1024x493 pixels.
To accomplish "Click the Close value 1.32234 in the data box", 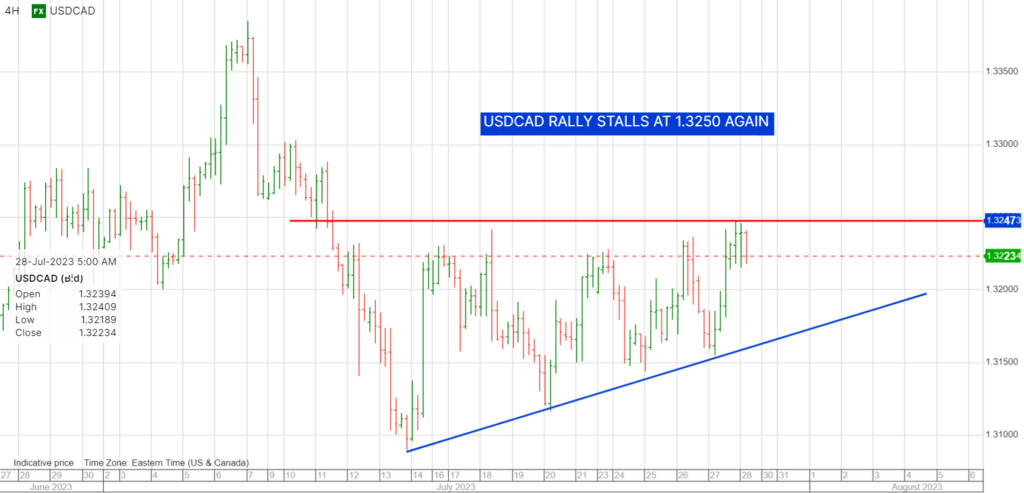I will (98, 332).
